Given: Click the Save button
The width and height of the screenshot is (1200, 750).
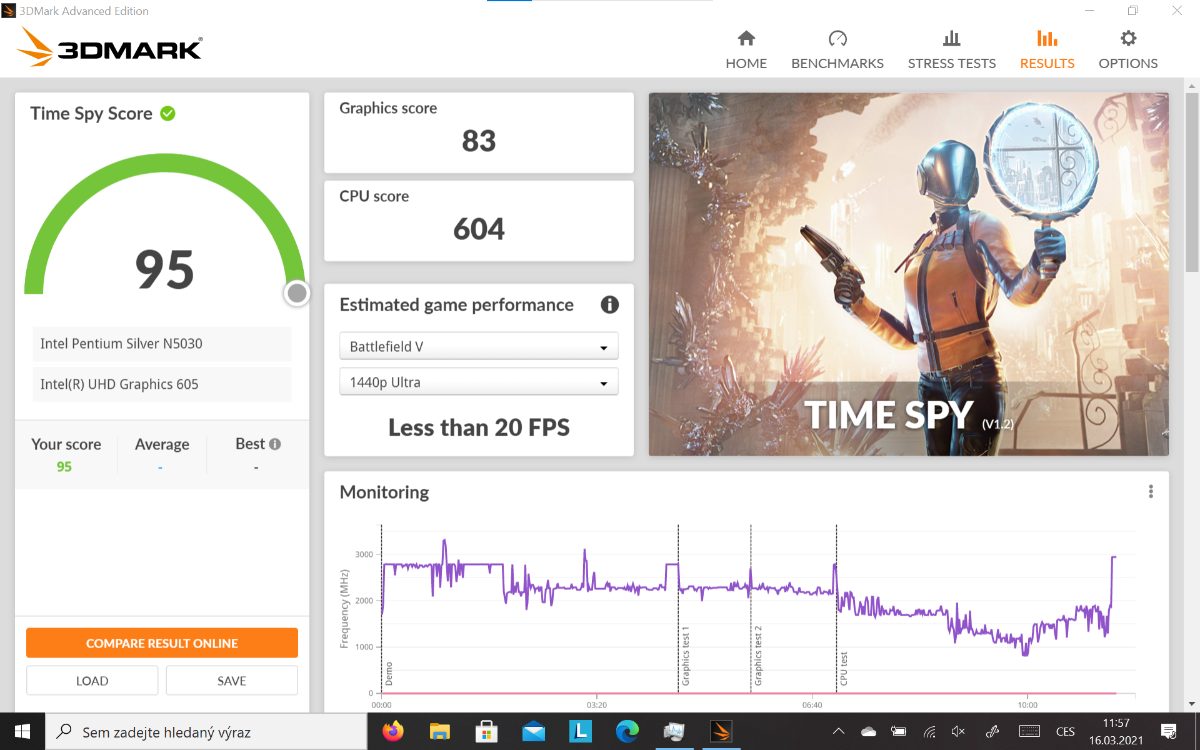Looking at the screenshot, I should click(232, 680).
